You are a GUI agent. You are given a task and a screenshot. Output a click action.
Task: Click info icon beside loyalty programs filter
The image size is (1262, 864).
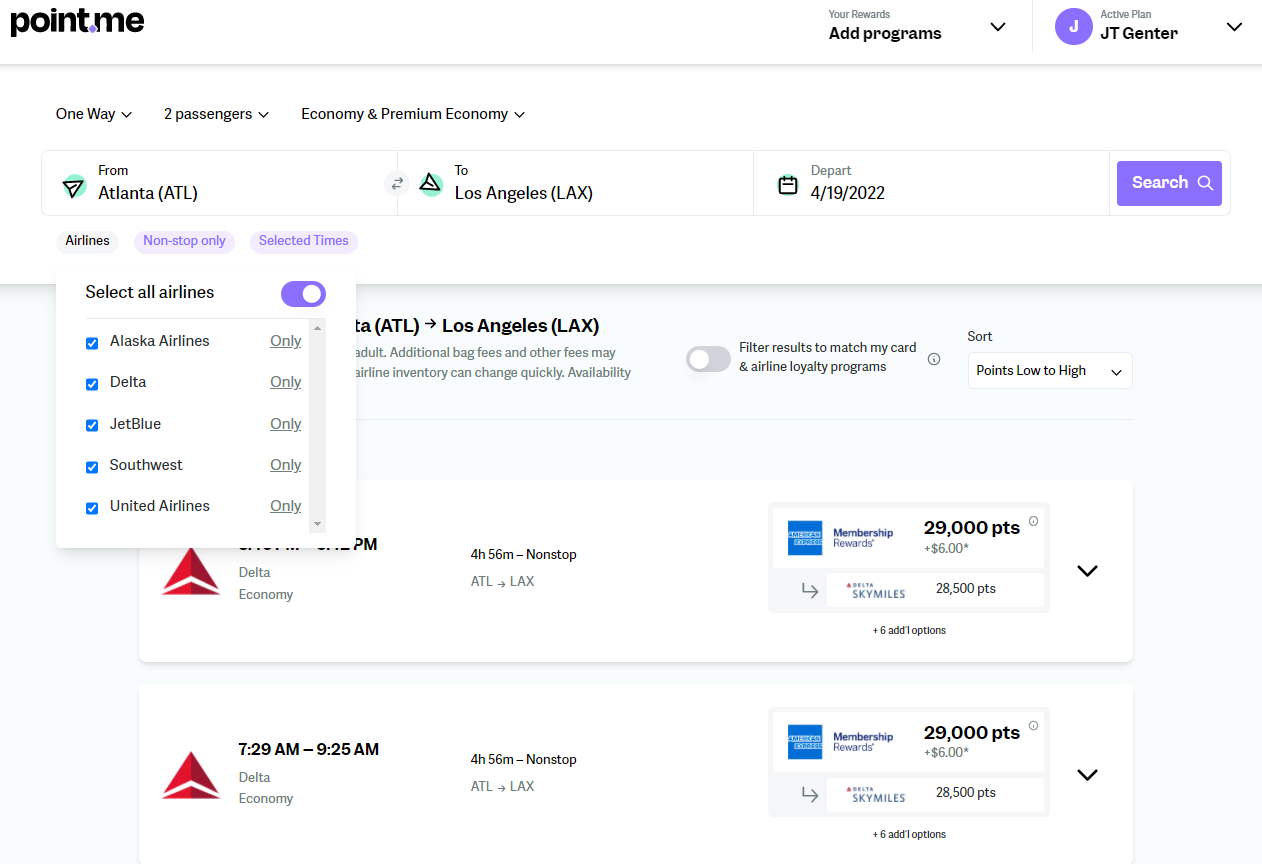tap(934, 359)
